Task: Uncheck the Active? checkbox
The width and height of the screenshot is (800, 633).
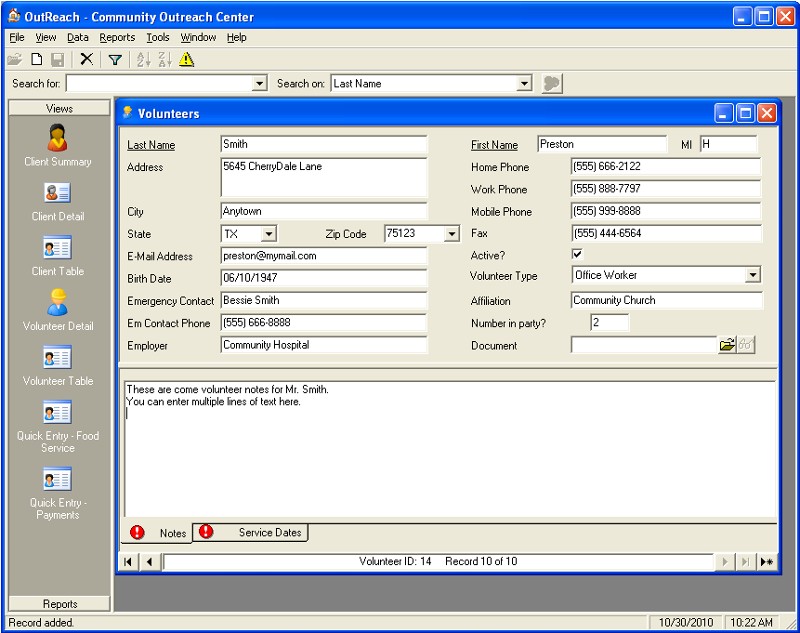Action: point(577,254)
